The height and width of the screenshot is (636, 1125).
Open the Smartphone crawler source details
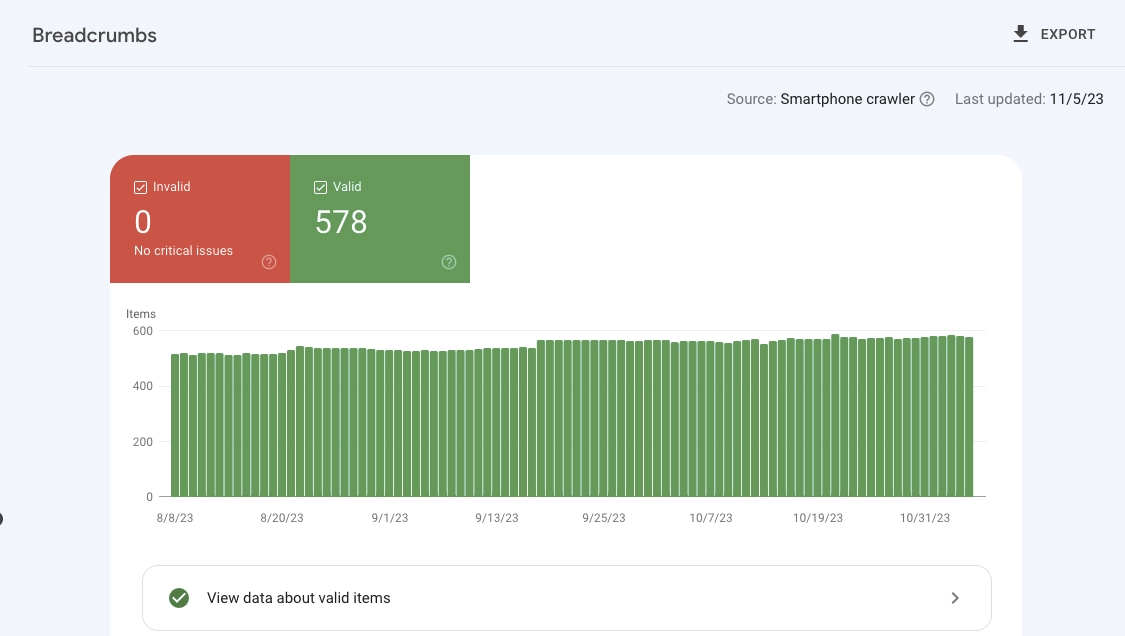coord(847,99)
